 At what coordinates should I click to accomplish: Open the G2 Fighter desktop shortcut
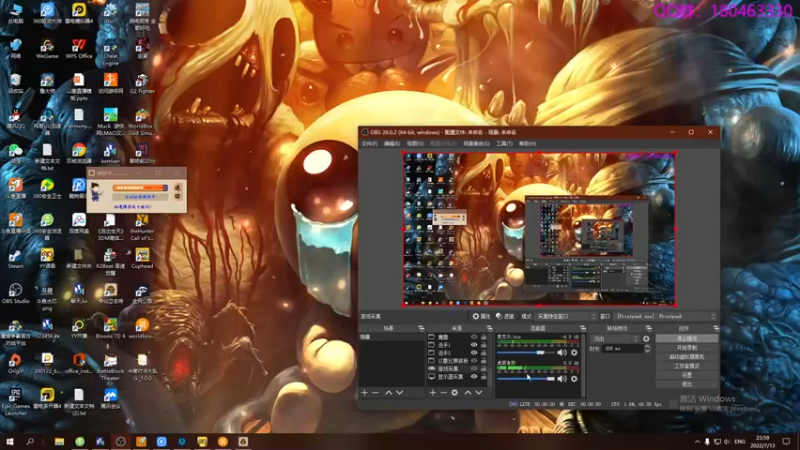click(x=142, y=84)
